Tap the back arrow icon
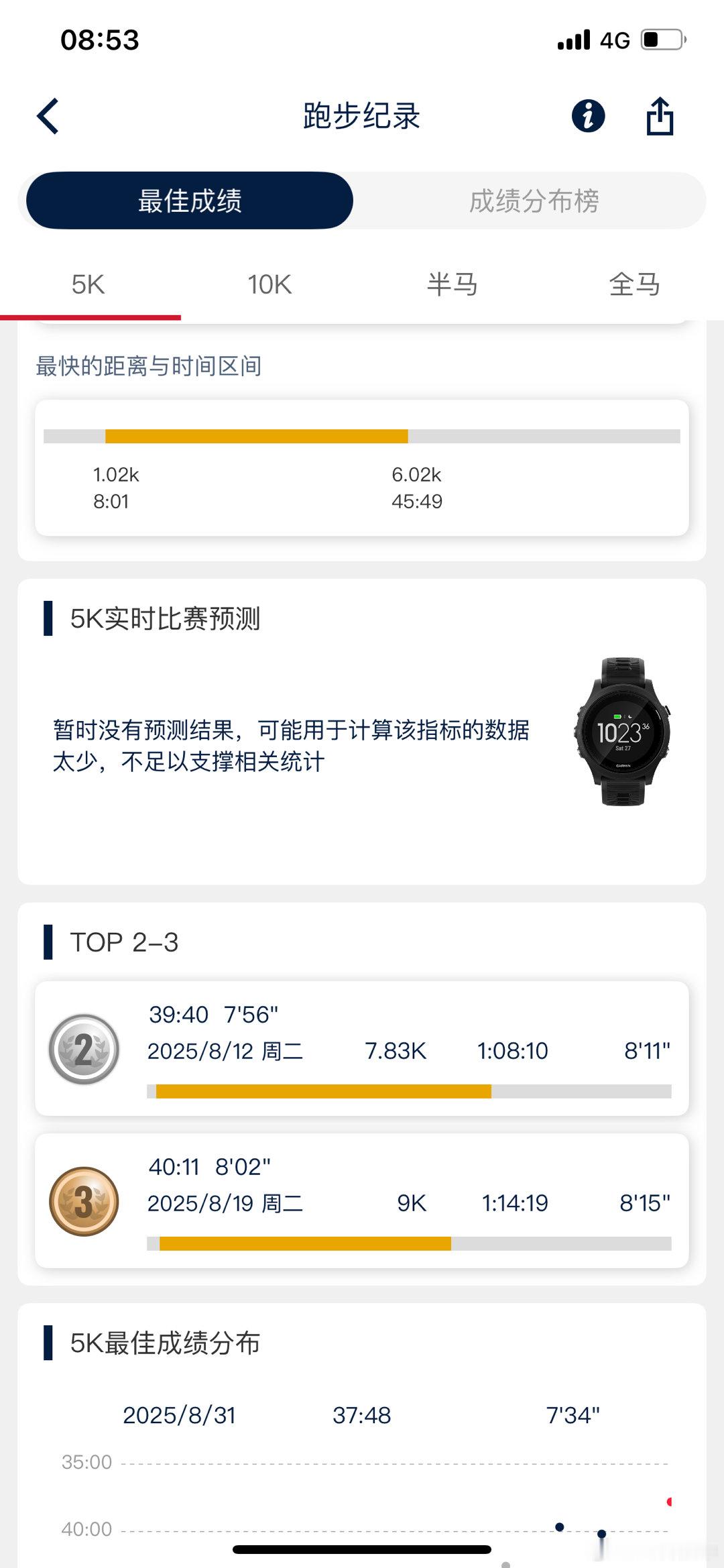Screen dimensions: 724x1568 click(48, 116)
